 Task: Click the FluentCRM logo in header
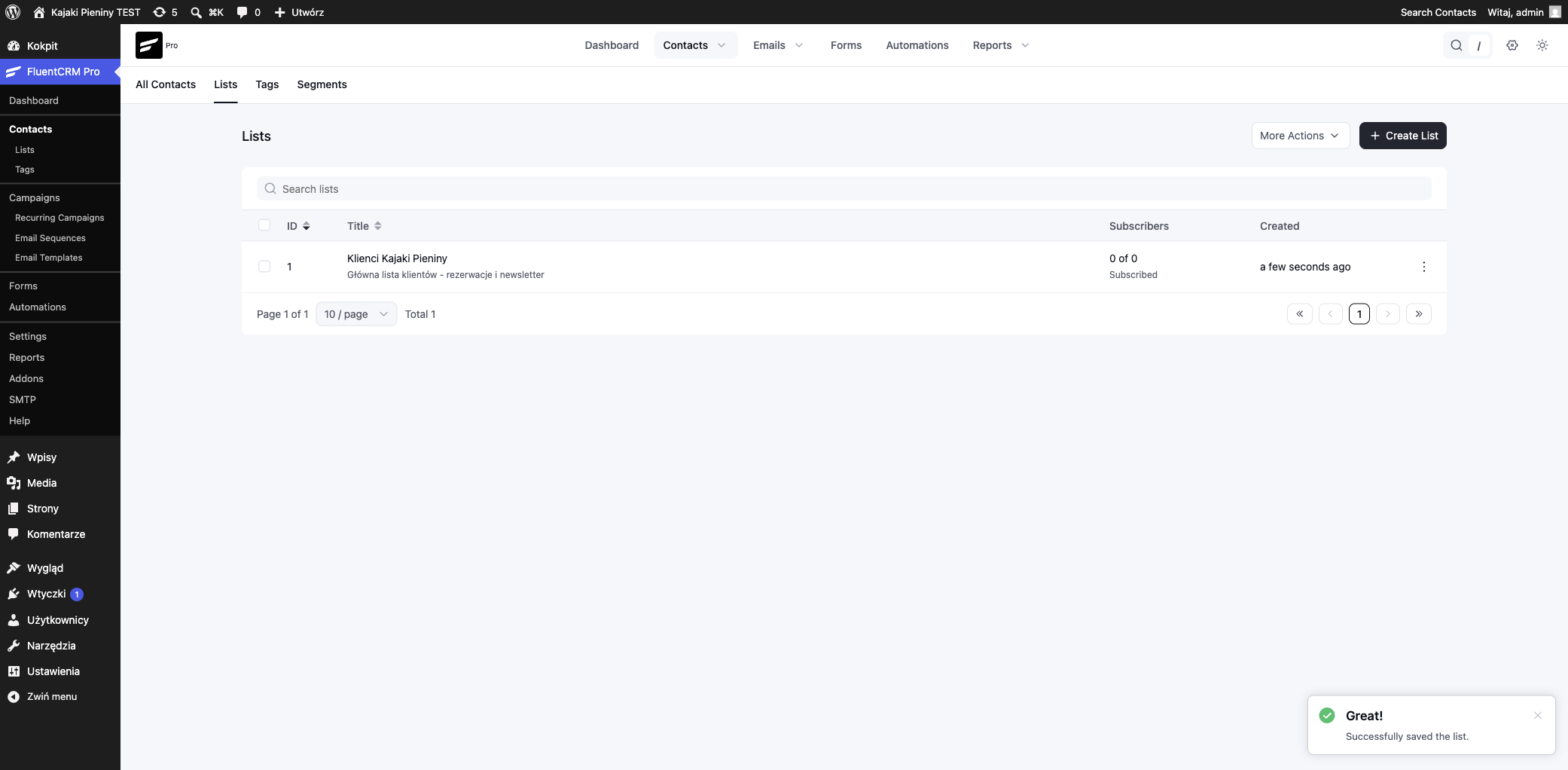tap(149, 45)
